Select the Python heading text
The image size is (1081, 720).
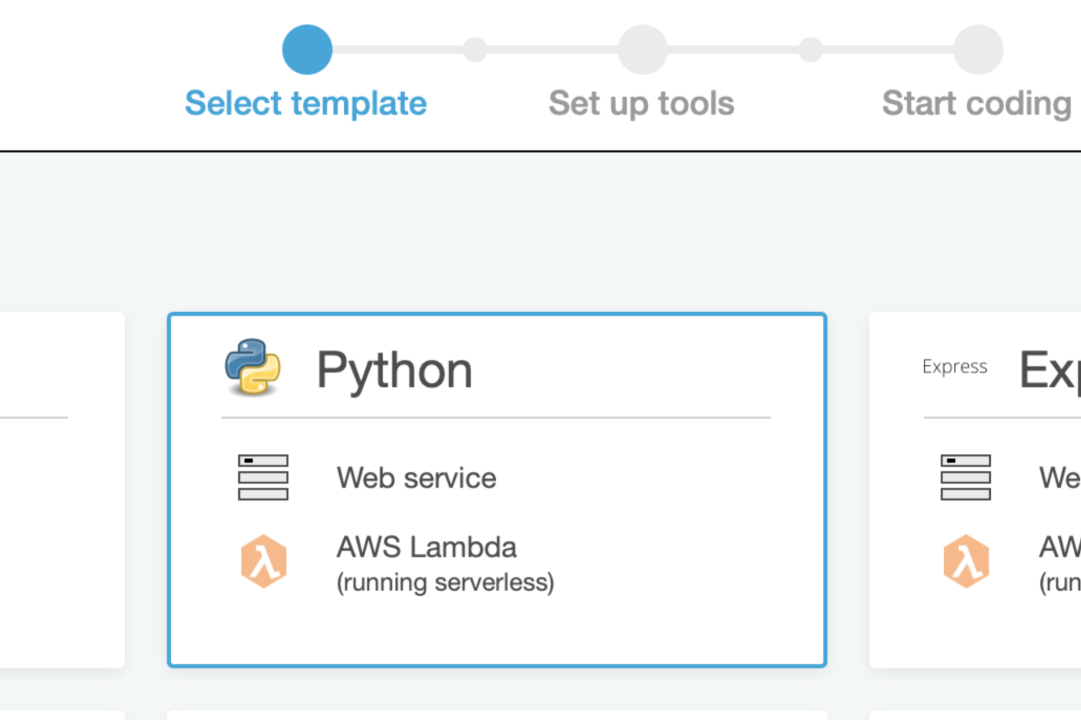coord(394,371)
